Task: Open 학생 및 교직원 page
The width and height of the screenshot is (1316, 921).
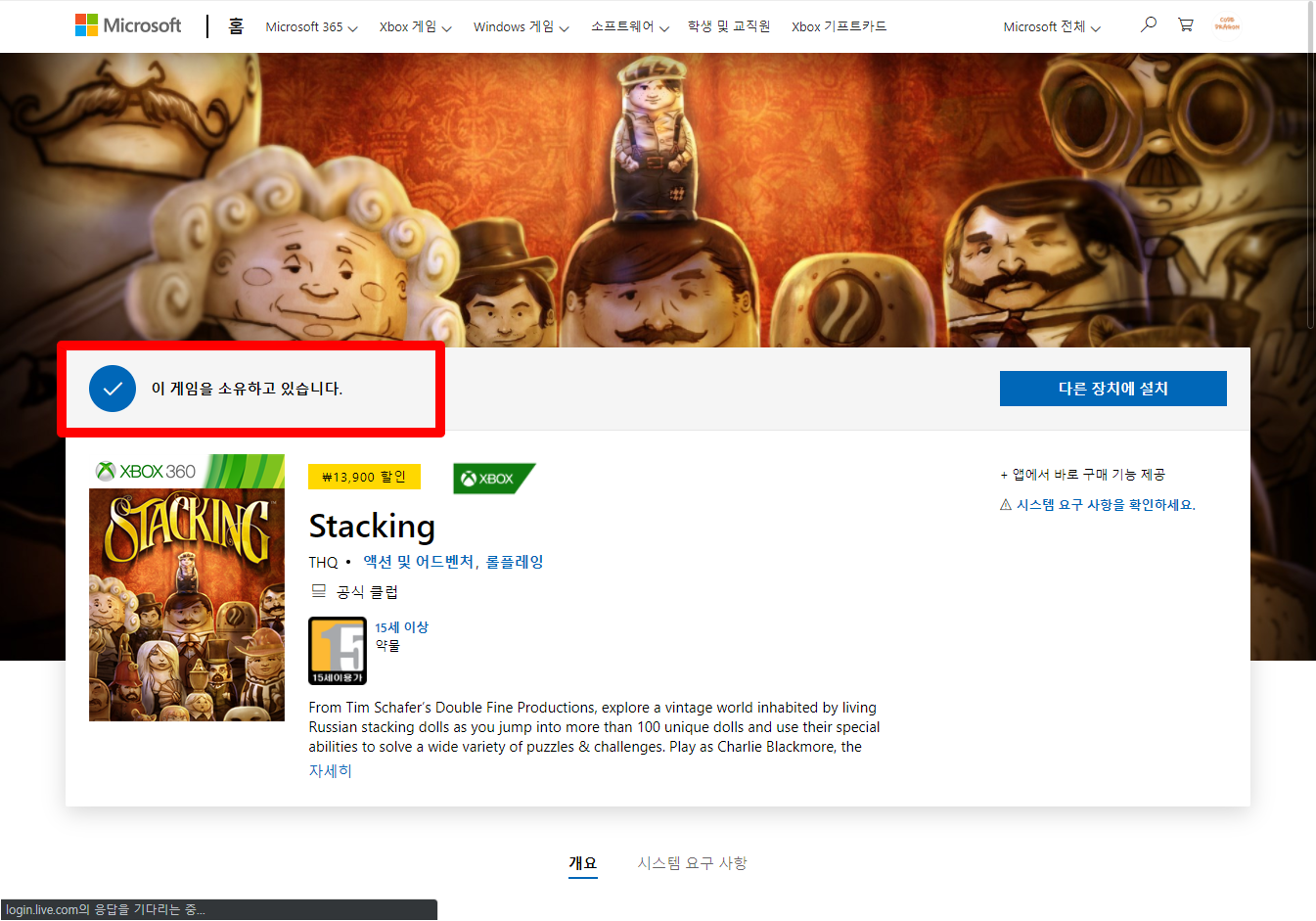Action: click(729, 26)
